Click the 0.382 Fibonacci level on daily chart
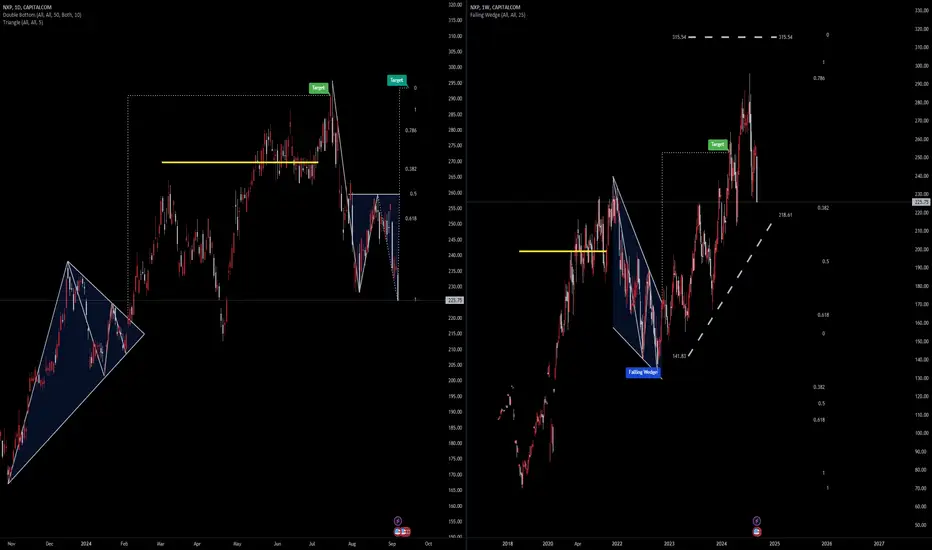The width and height of the screenshot is (932, 550). click(x=411, y=169)
